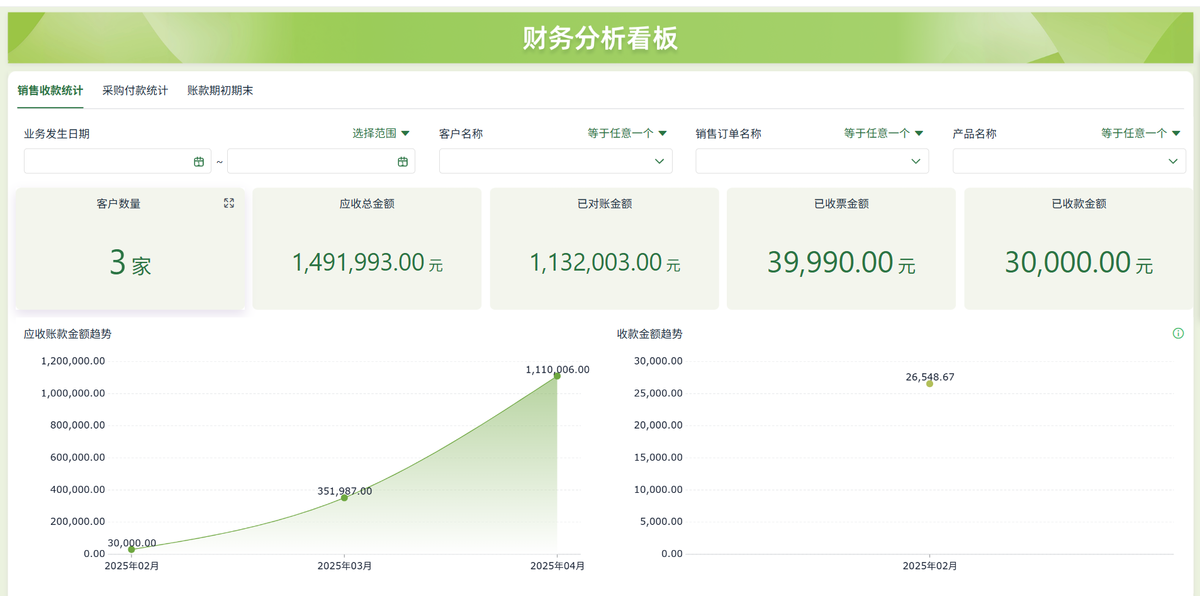Change 客户名称 condition 等于任意一个

[x=627, y=133]
